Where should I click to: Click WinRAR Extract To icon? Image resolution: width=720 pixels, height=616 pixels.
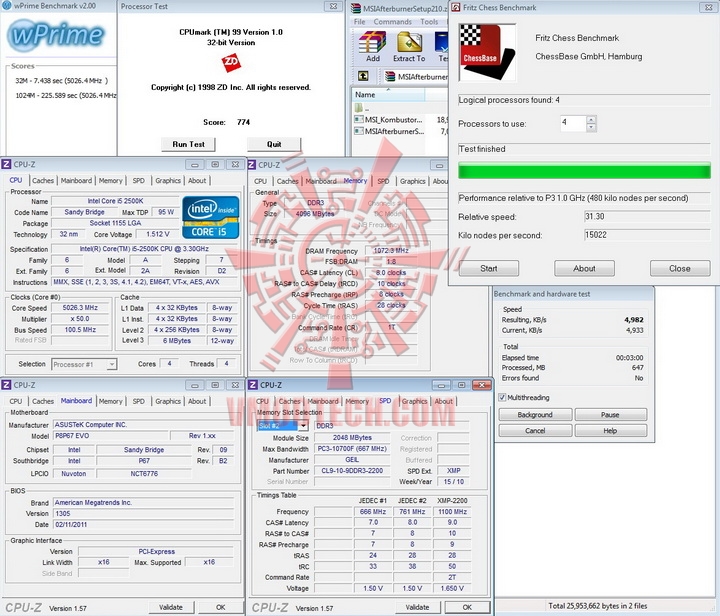click(409, 47)
